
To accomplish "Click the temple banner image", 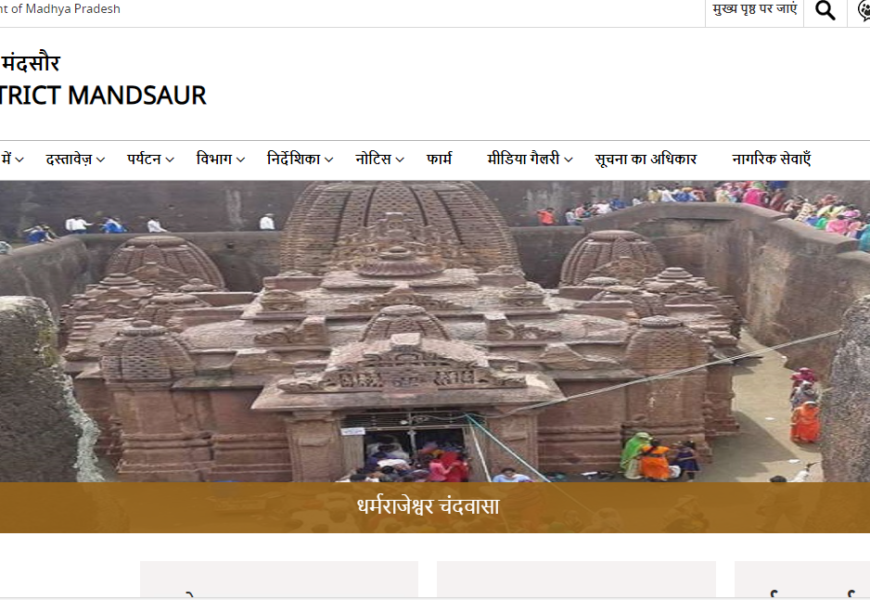I will tap(435, 330).
